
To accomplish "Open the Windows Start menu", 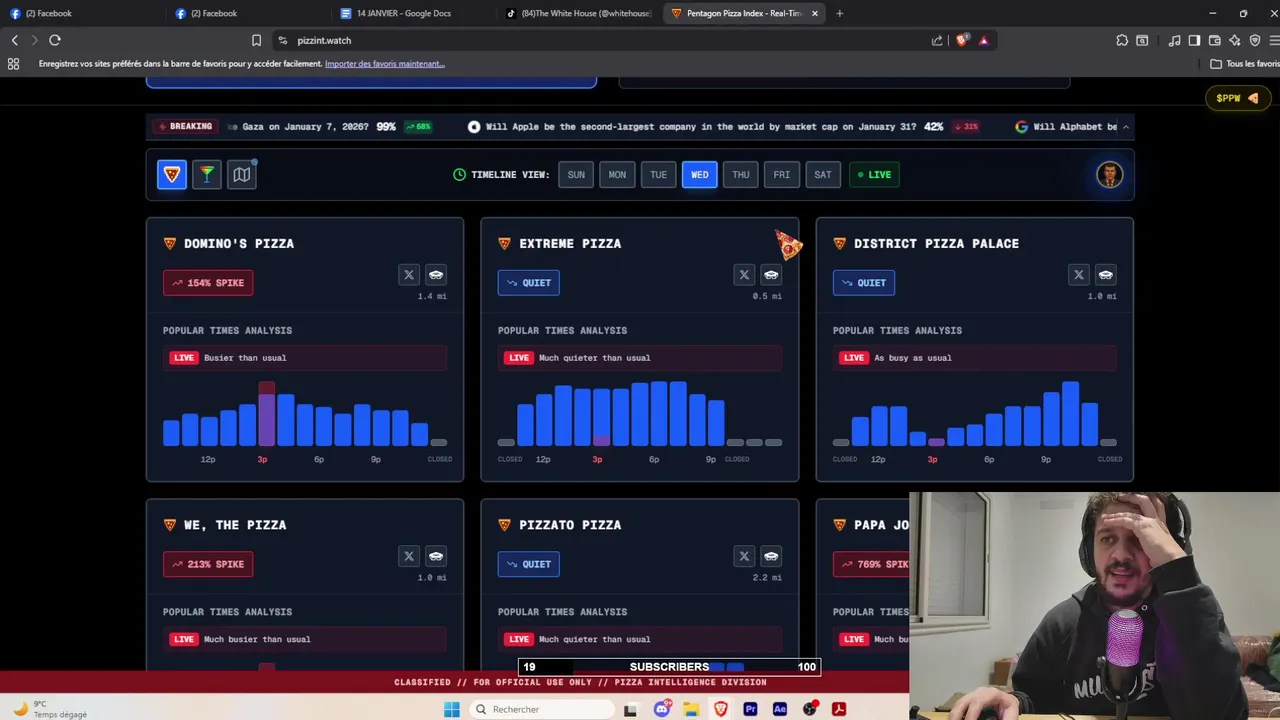I will [451, 709].
